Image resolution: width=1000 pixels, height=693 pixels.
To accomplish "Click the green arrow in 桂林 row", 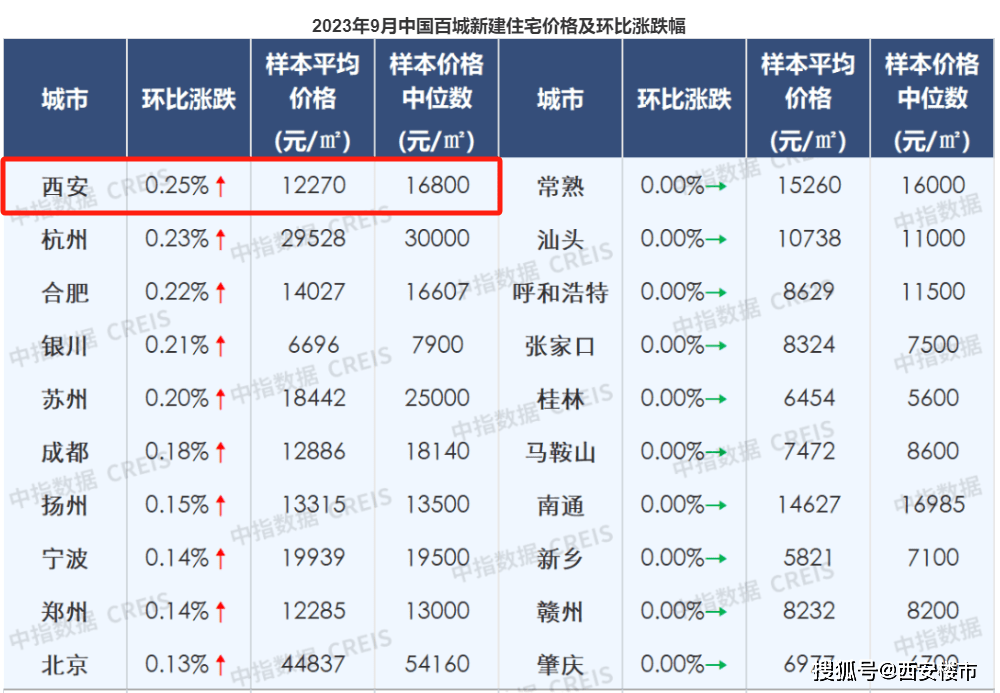I will (x=715, y=399).
